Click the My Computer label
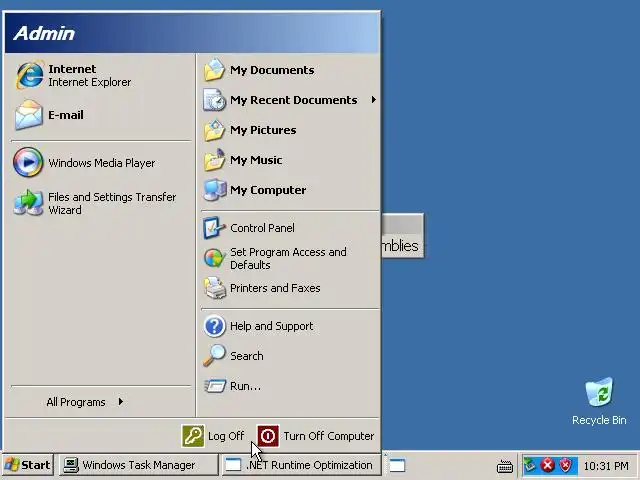 point(268,190)
